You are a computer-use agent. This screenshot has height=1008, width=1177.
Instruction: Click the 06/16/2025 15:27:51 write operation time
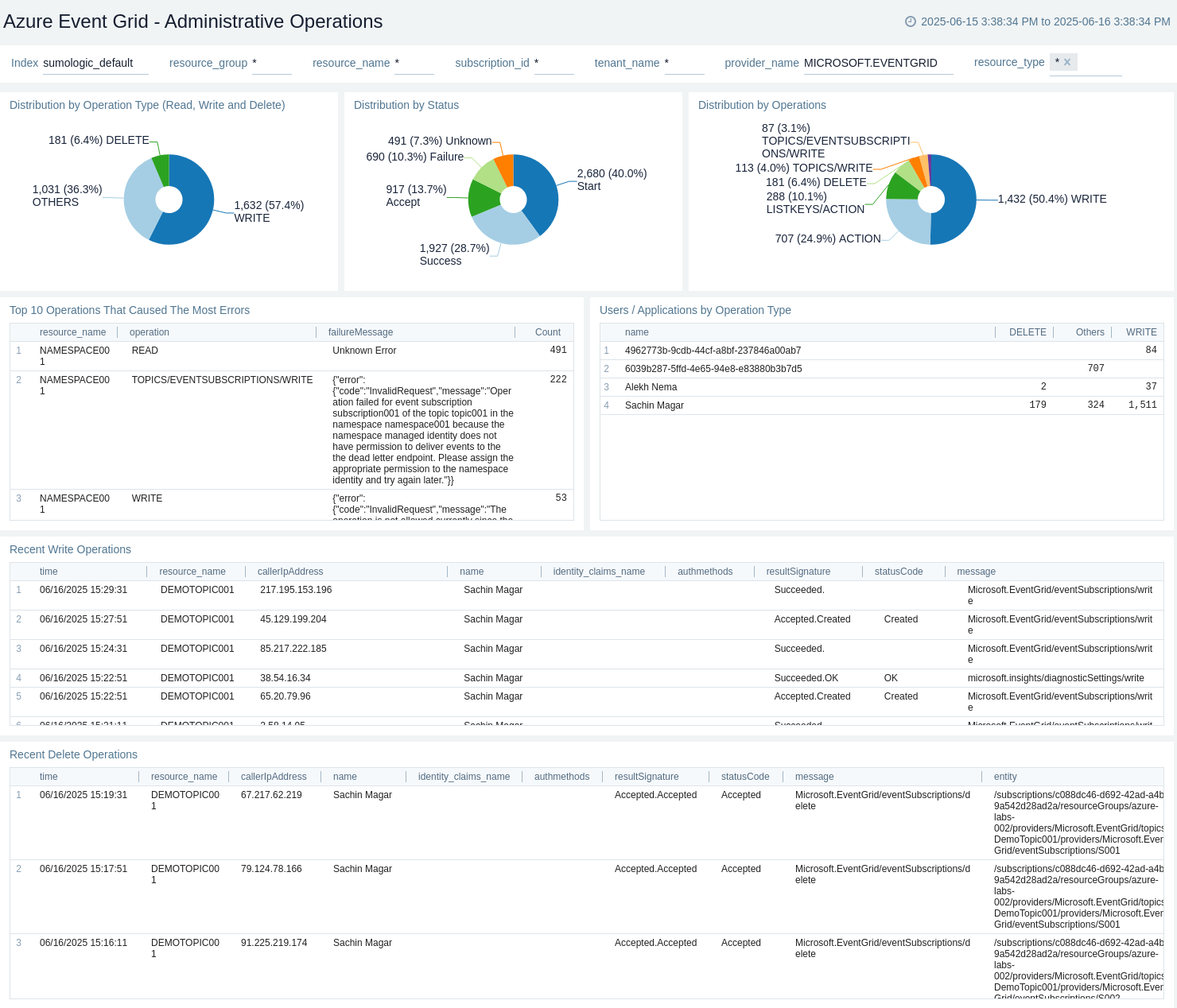[84, 619]
